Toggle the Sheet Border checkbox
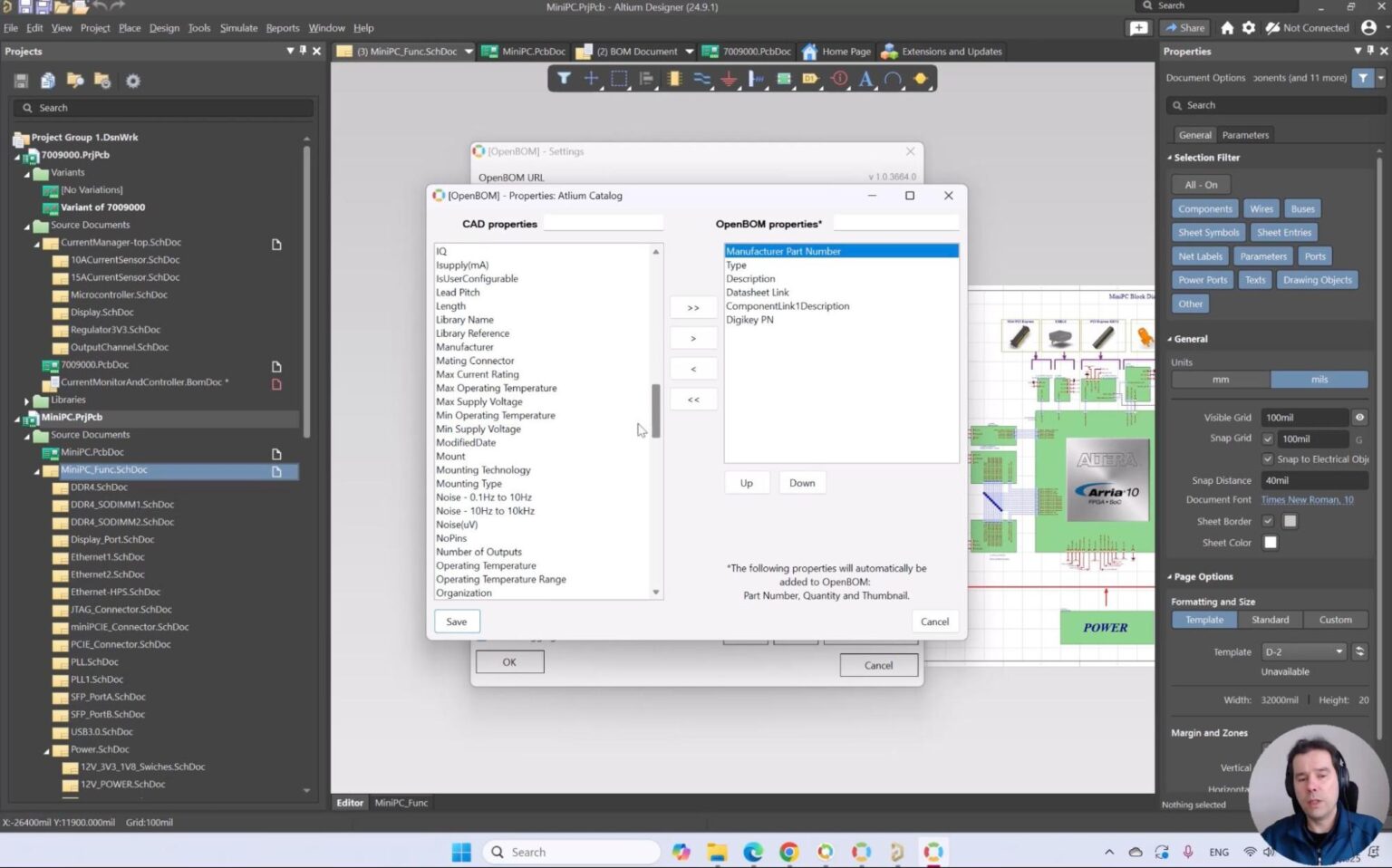Image resolution: width=1392 pixels, height=868 pixels. click(1268, 521)
